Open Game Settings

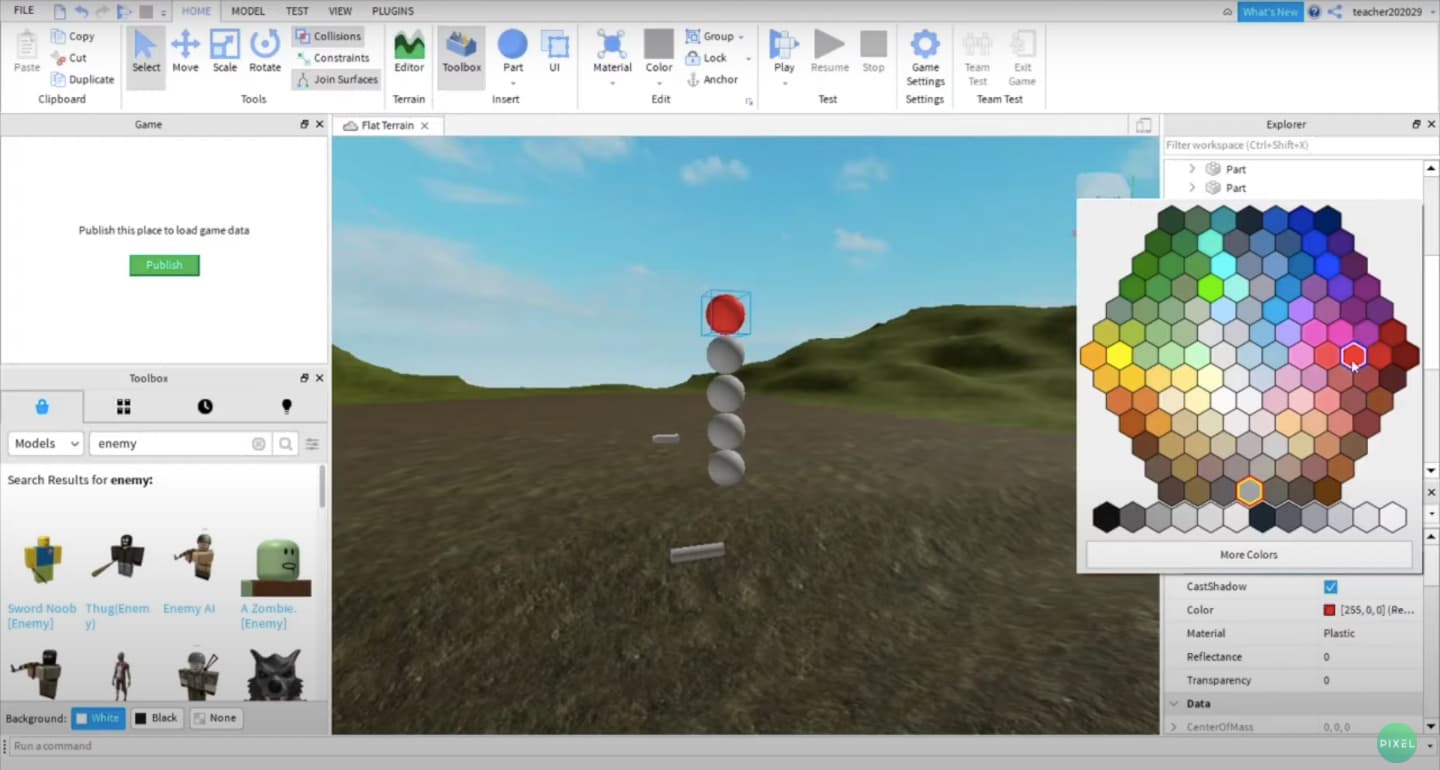pyautogui.click(x=925, y=58)
